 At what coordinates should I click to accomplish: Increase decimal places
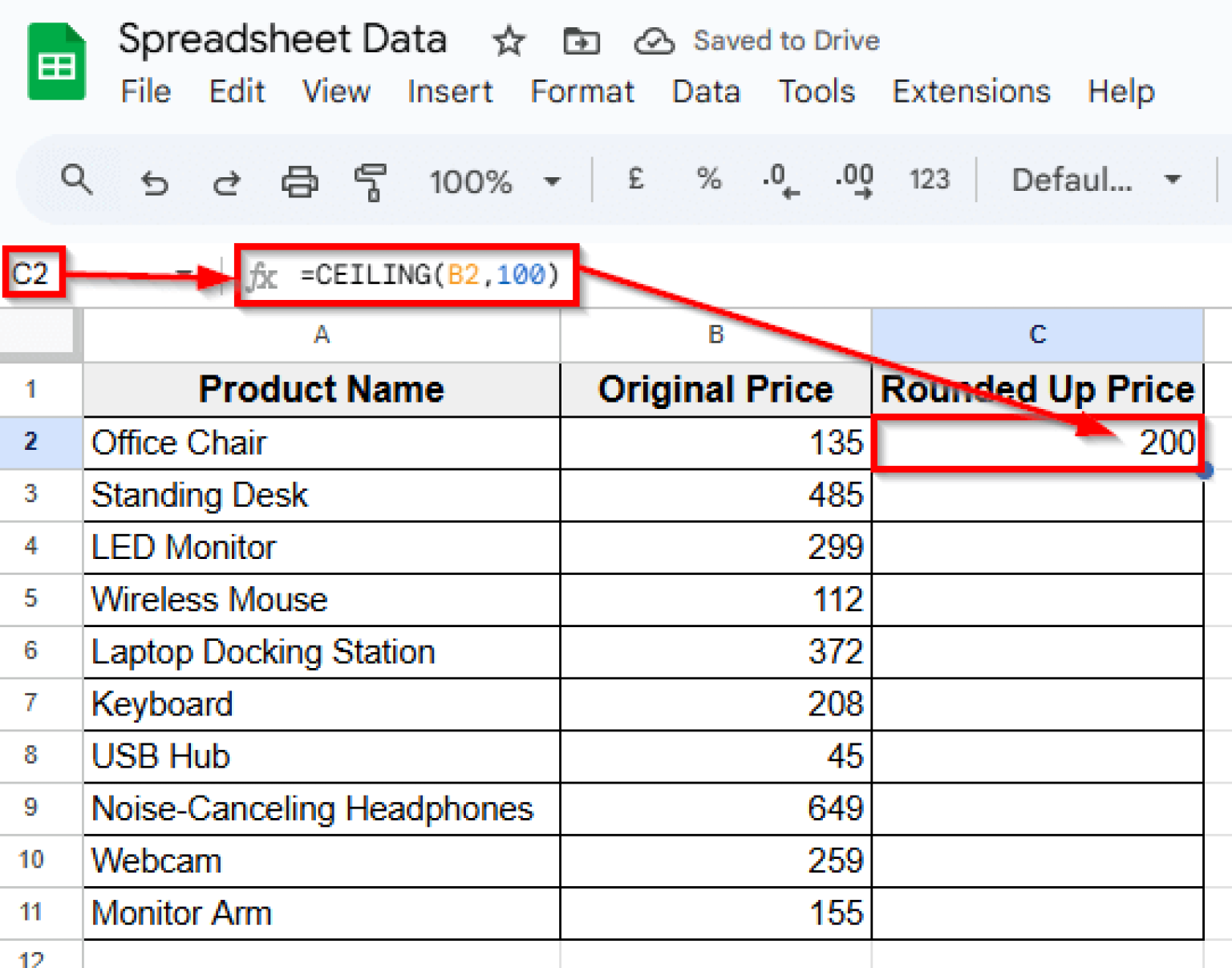pyautogui.click(x=852, y=180)
